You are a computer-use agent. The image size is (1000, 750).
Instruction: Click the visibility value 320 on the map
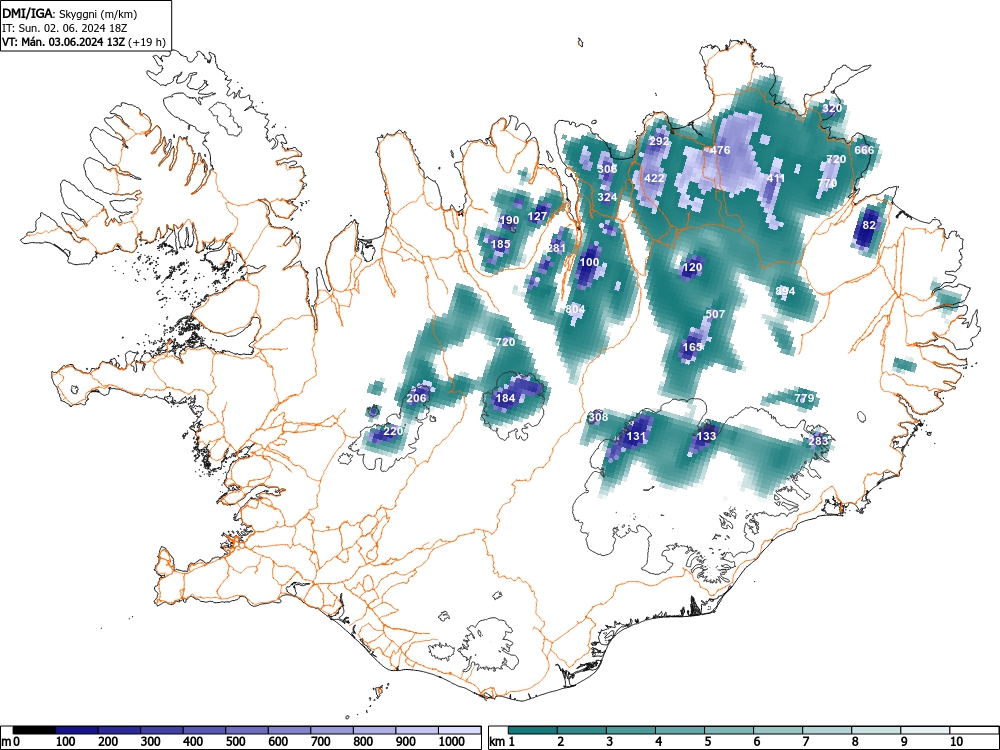click(x=832, y=108)
